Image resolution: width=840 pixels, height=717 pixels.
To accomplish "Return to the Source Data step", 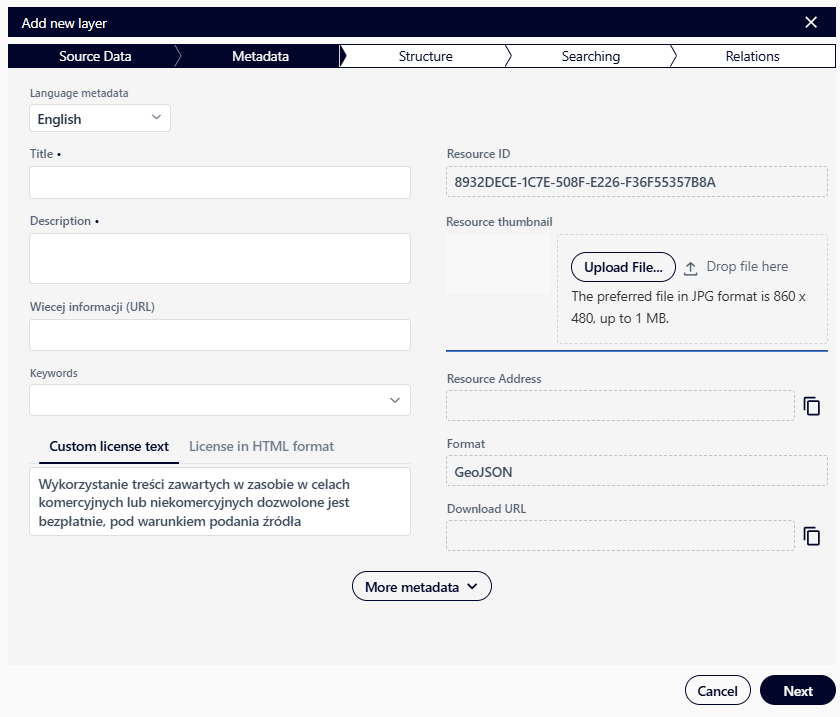I will click(94, 57).
